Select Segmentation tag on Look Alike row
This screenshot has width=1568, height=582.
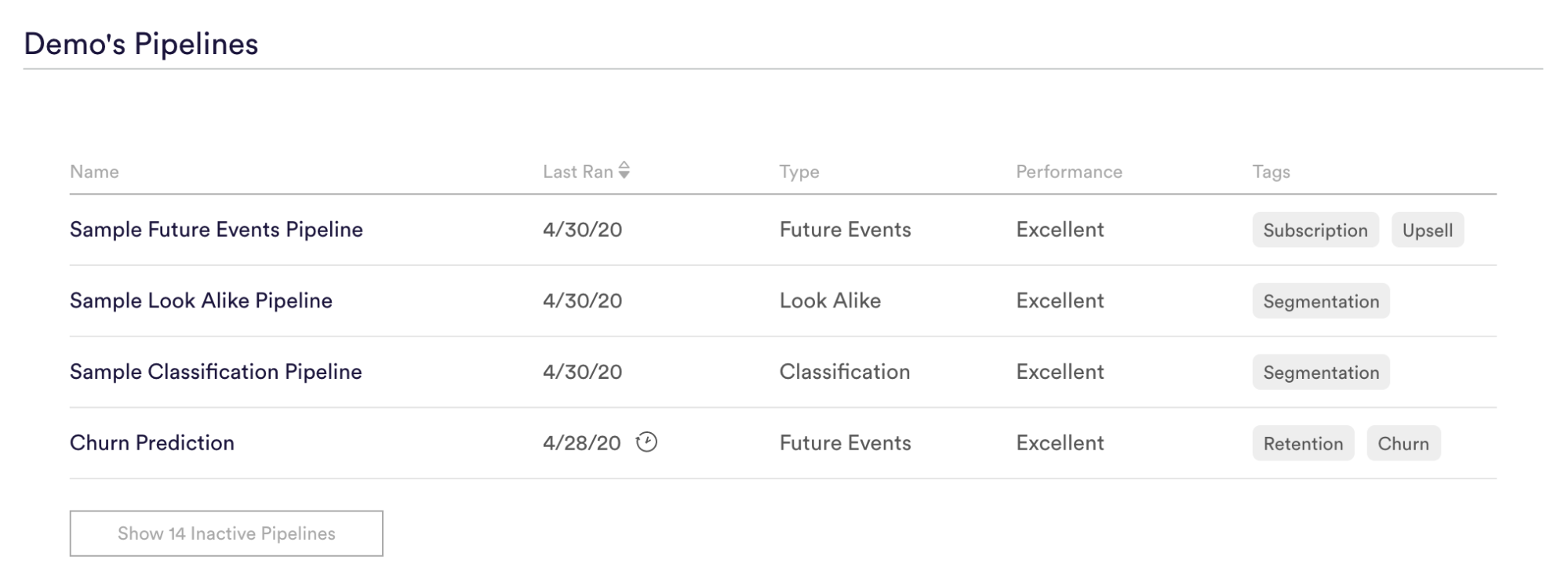1320,301
